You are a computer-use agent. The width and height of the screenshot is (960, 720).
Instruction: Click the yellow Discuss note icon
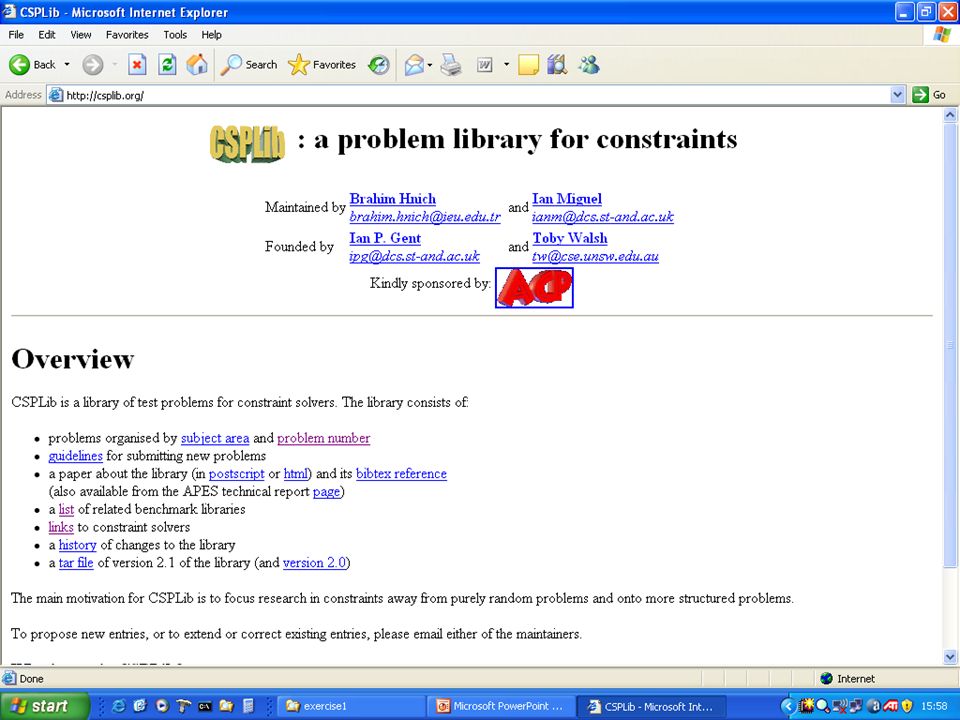528,64
